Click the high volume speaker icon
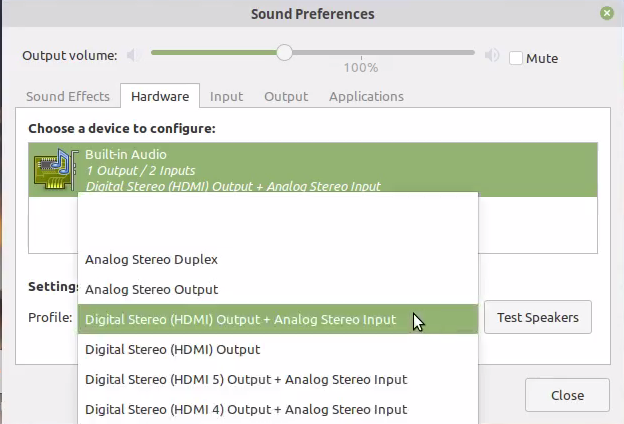The width and height of the screenshot is (624, 424). coord(490,55)
